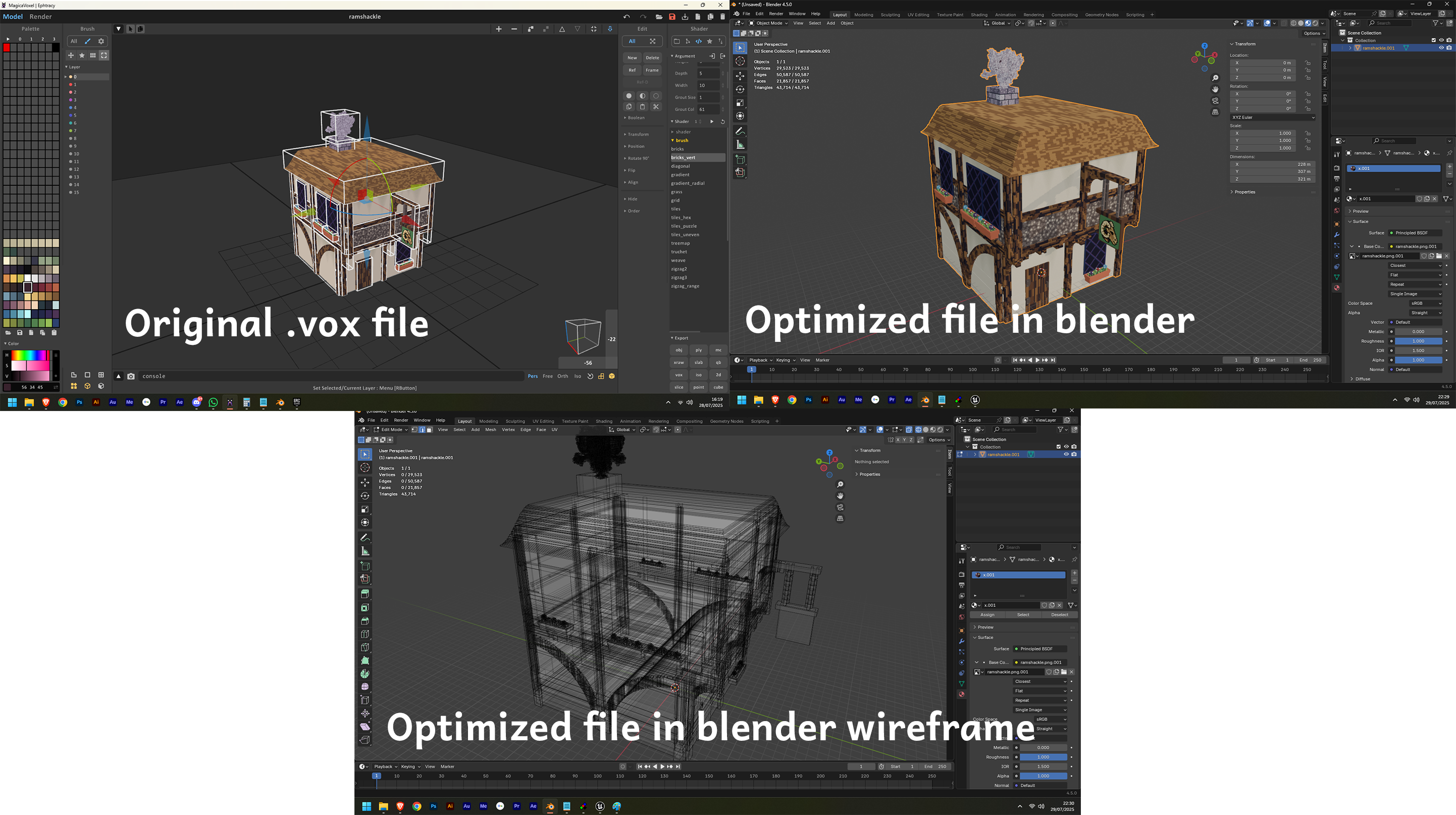Click the scissors cut icon in MagicaVoxel Edit panel

click(656, 107)
